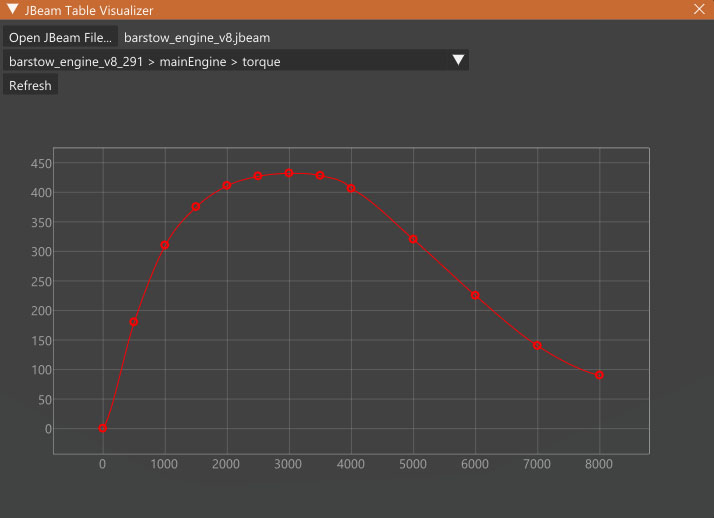Select the torque data point at 8000 RPM
Screen dimensions: 714x518
(x=599, y=375)
